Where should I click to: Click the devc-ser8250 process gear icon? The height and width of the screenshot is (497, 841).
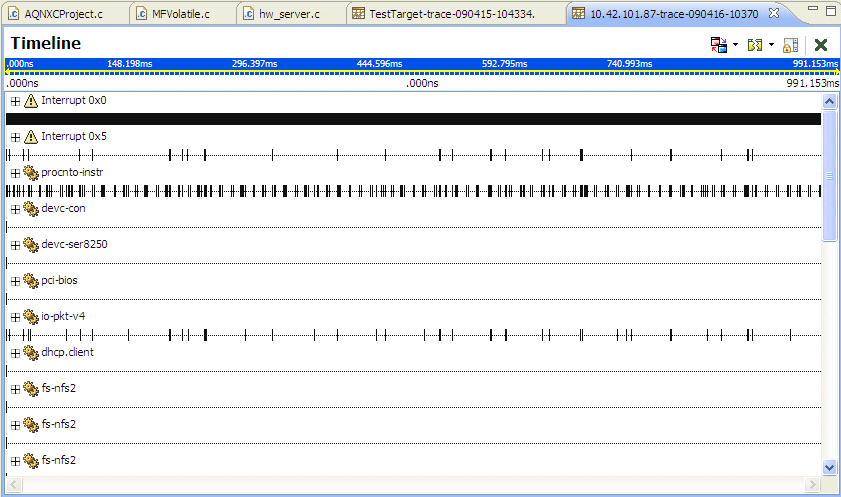coord(31,245)
